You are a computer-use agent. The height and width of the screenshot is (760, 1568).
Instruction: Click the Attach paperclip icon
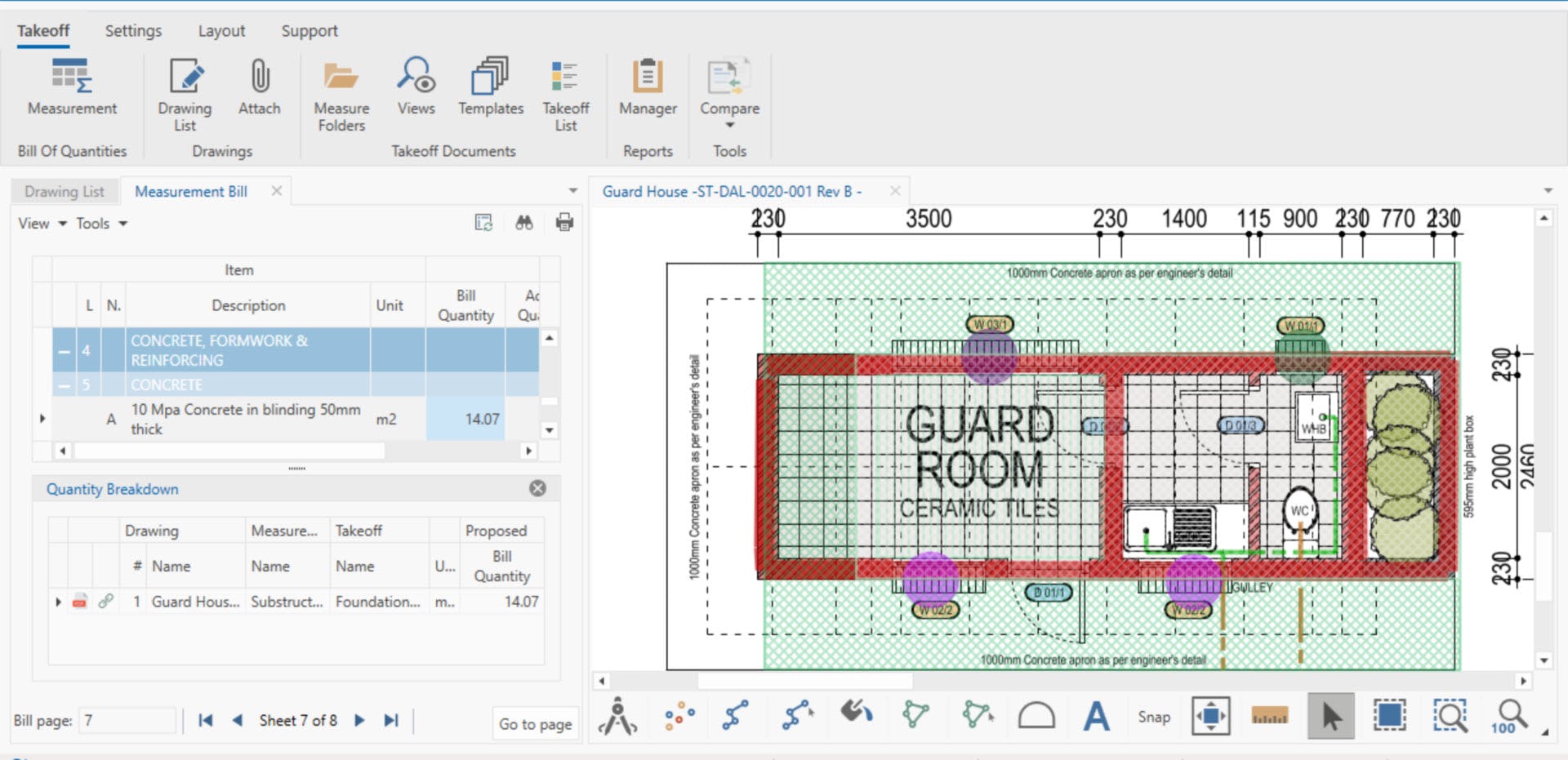click(x=259, y=87)
